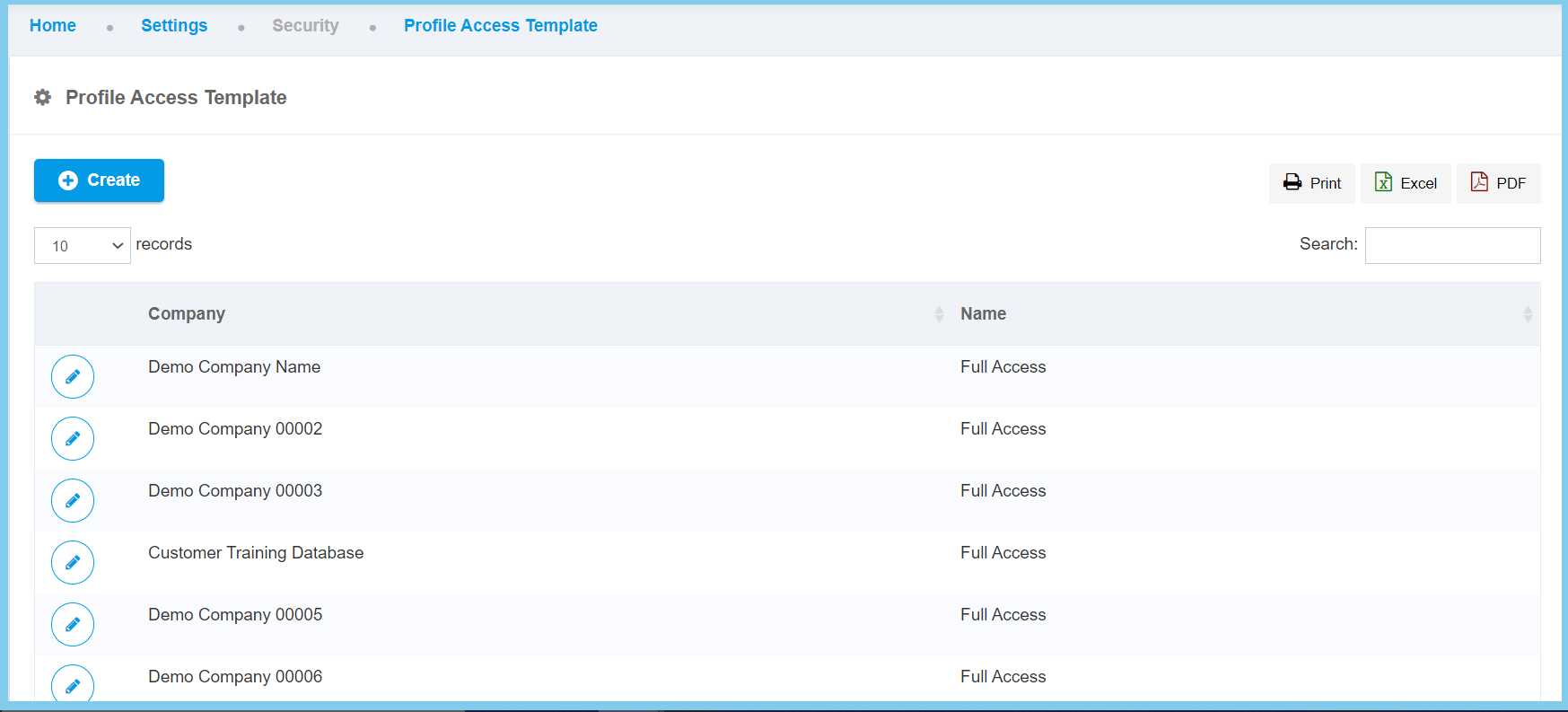Export the list as PDF

[x=1498, y=183]
